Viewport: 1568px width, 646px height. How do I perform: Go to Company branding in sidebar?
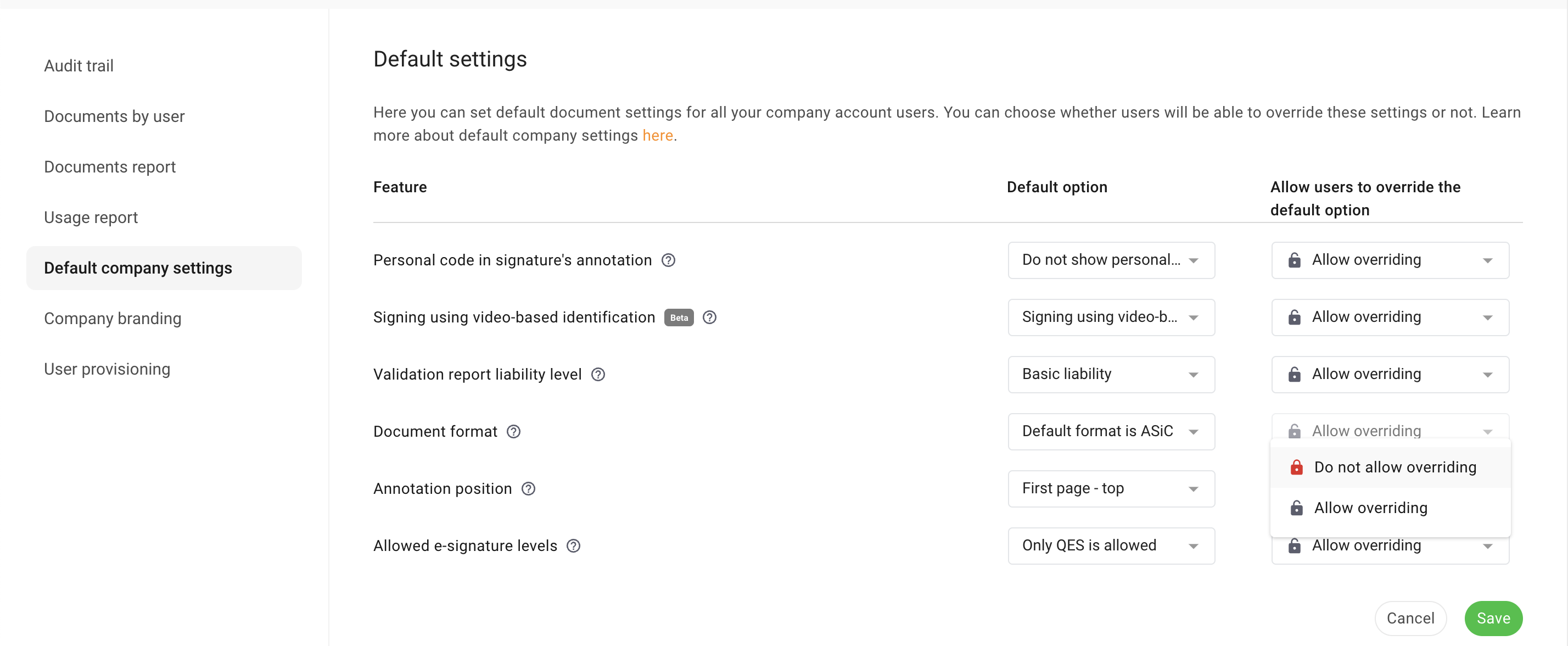113,319
